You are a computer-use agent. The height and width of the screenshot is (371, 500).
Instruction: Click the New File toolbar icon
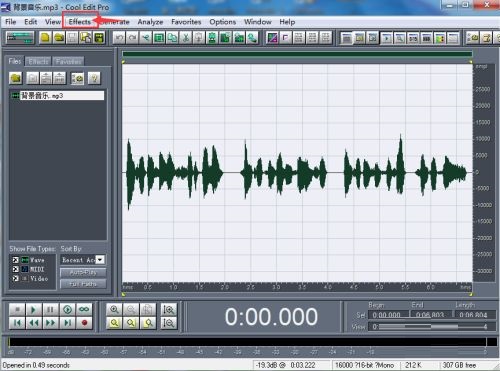pyautogui.click(x=45, y=38)
